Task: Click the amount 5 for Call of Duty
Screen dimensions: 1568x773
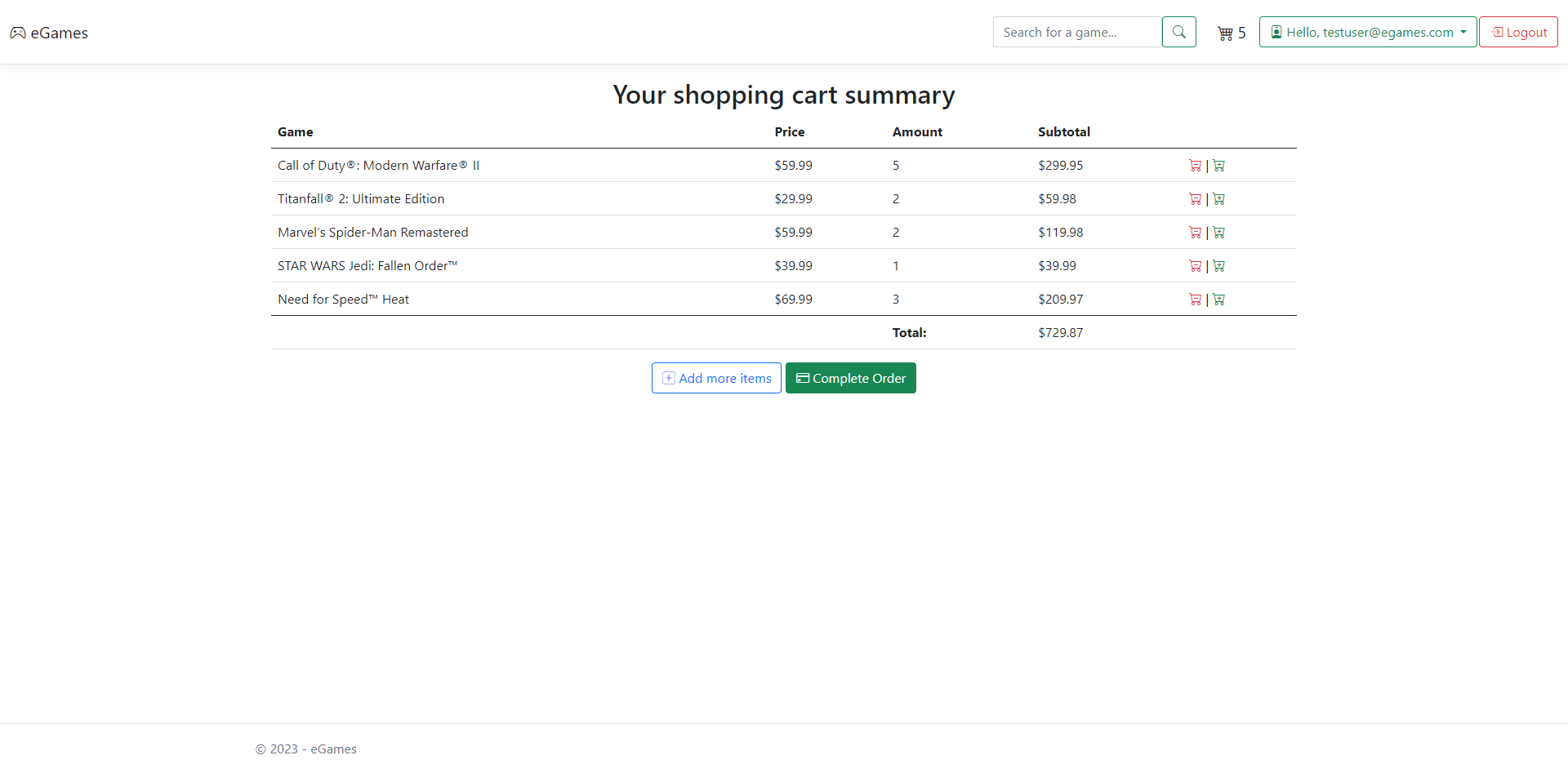Action: tap(896, 166)
